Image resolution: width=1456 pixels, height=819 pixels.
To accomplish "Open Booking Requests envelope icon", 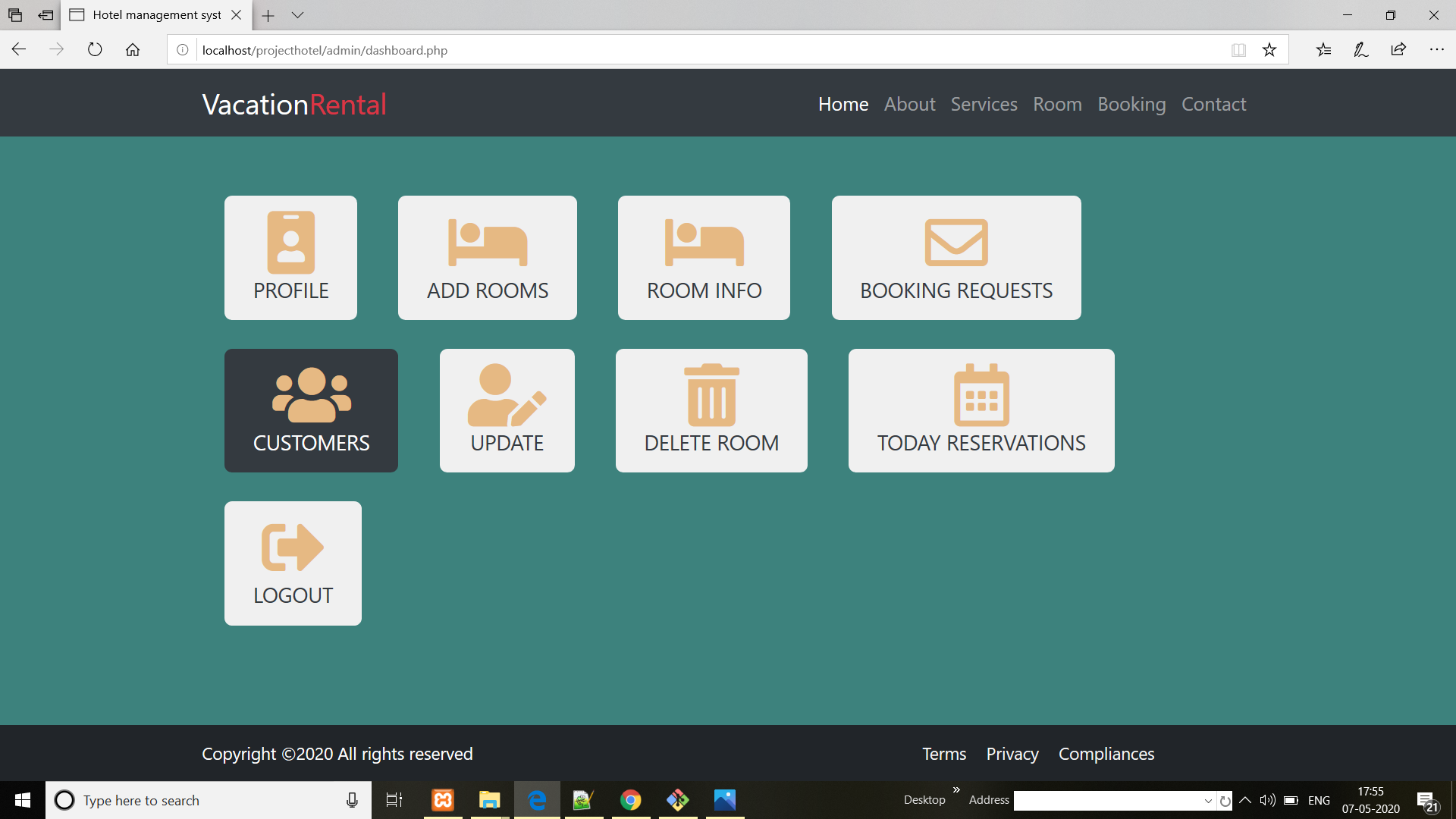I will tap(956, 241).
